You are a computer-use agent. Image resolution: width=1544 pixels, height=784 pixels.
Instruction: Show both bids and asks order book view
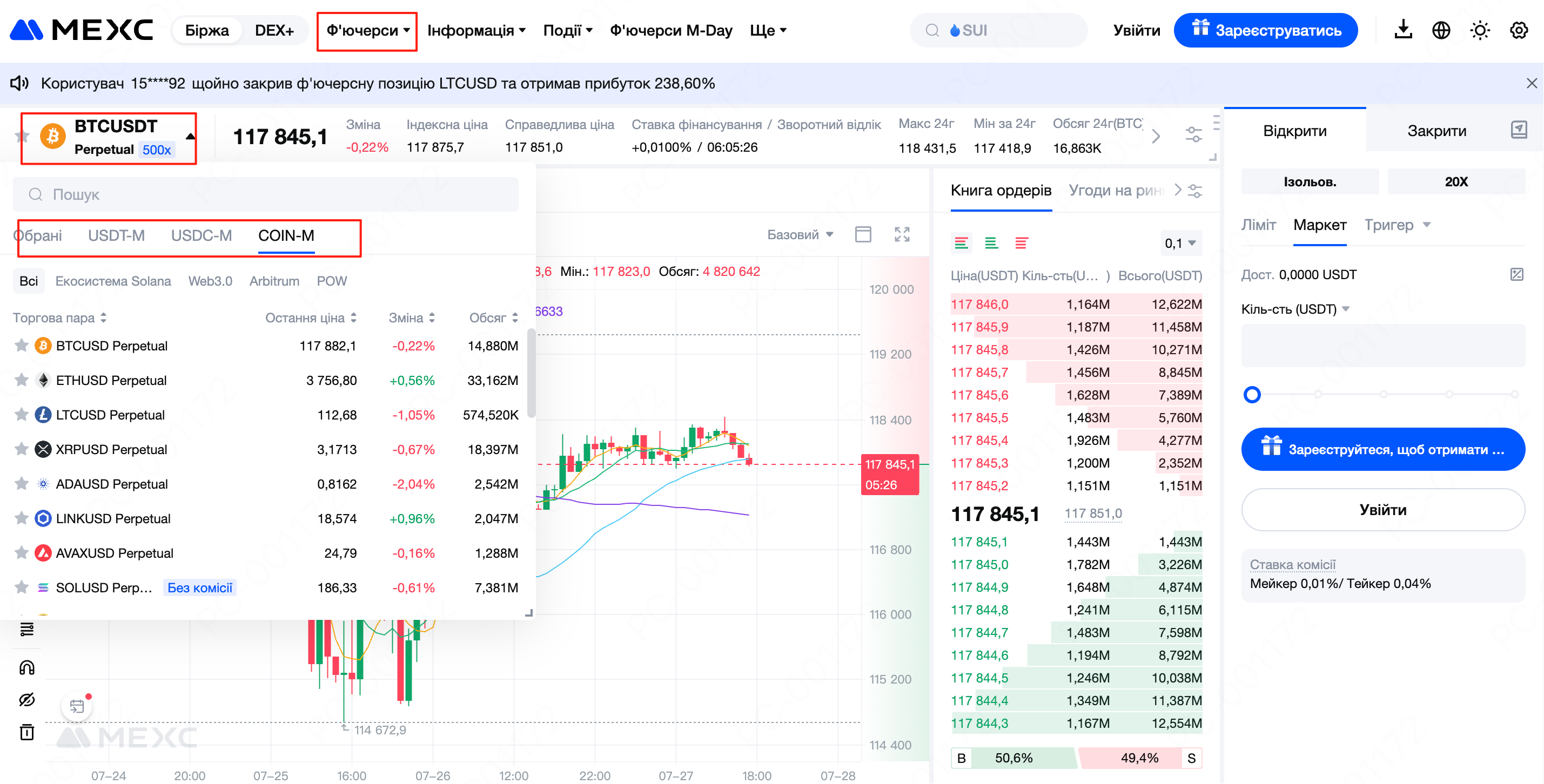point(961,243)
